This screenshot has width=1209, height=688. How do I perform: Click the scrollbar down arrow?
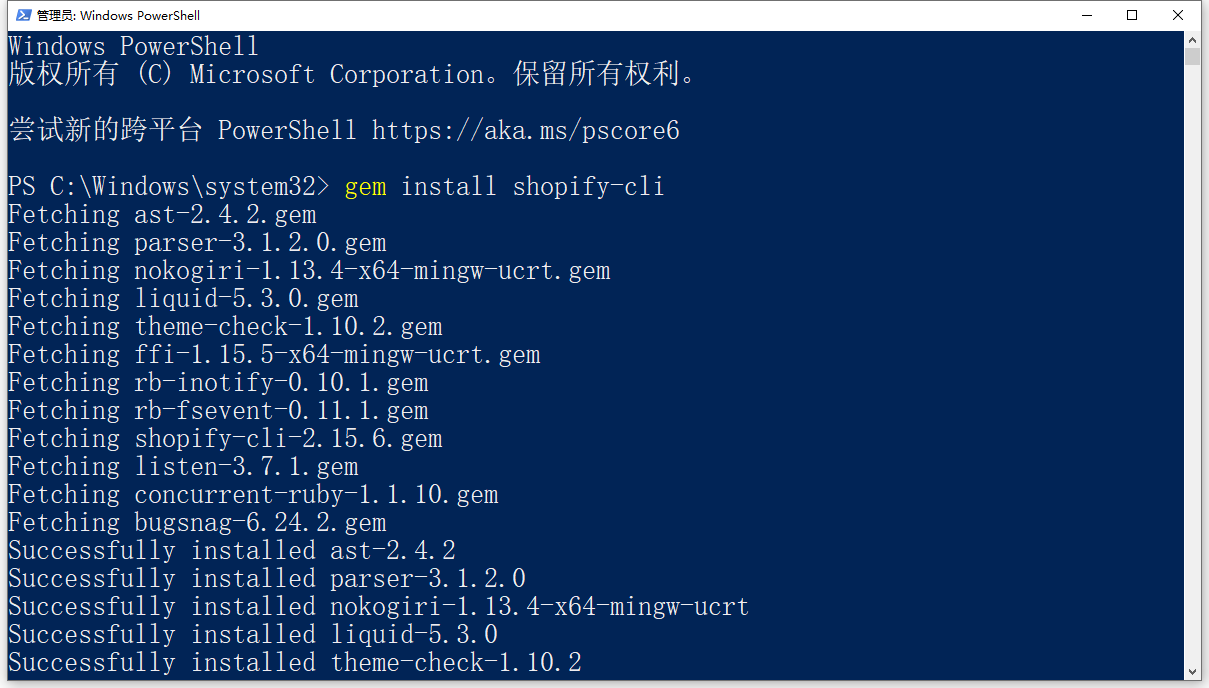(x=1192, y=671)
